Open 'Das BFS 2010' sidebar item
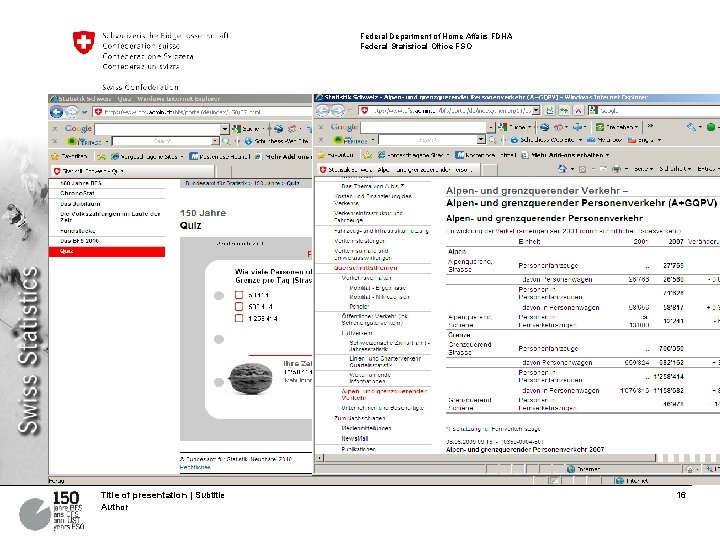The width and height of the screenshot is (720, 540). (x=79, y=241)
